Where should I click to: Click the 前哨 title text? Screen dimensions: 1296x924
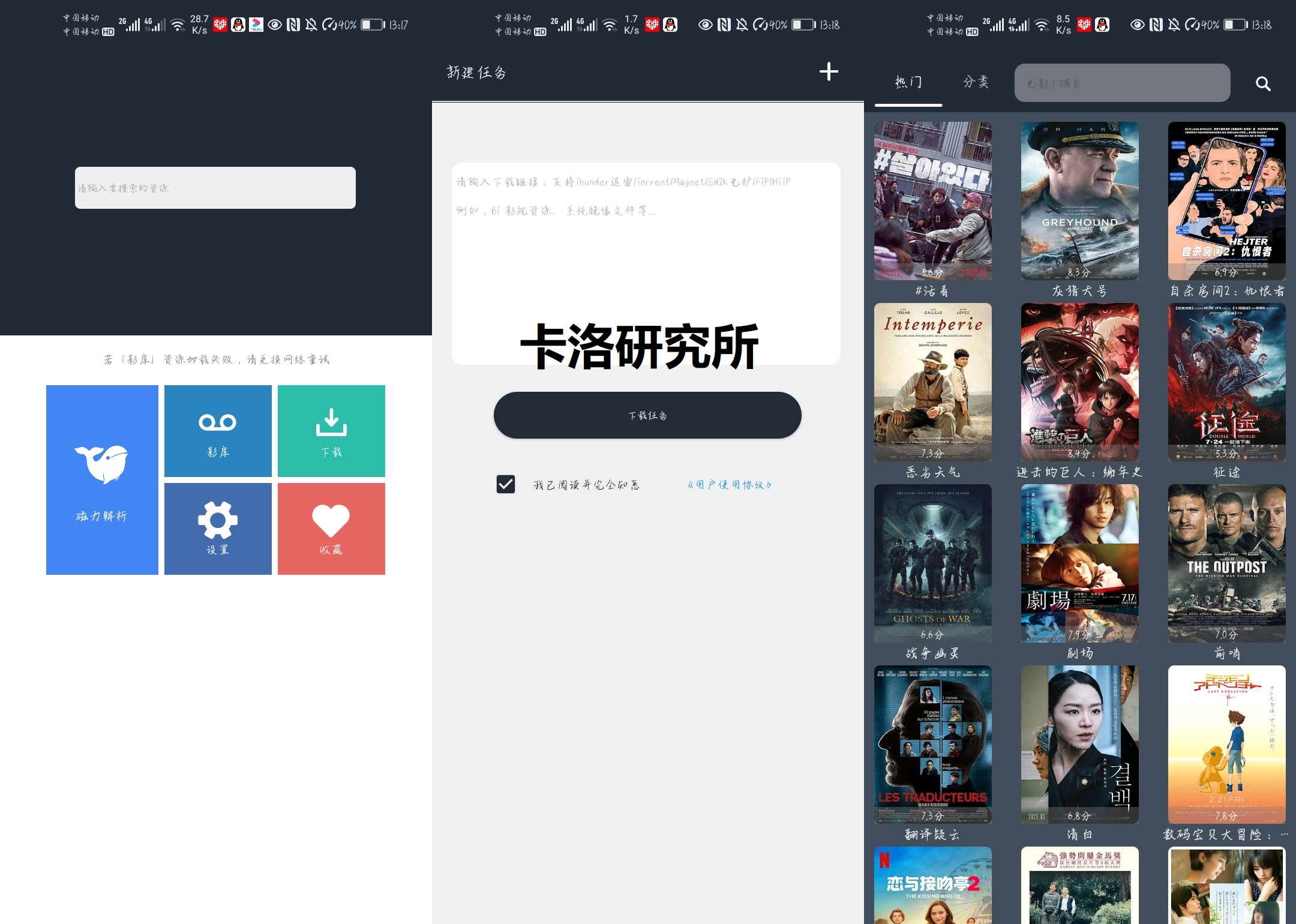pos(1227,653)
